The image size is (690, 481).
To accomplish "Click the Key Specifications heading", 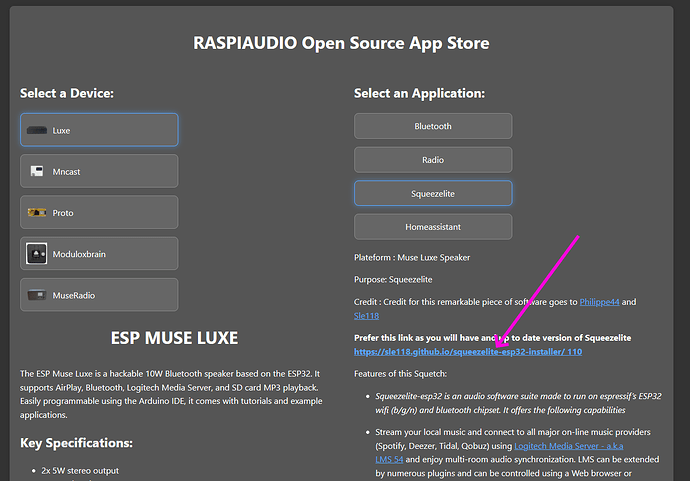I will point(76,443).
